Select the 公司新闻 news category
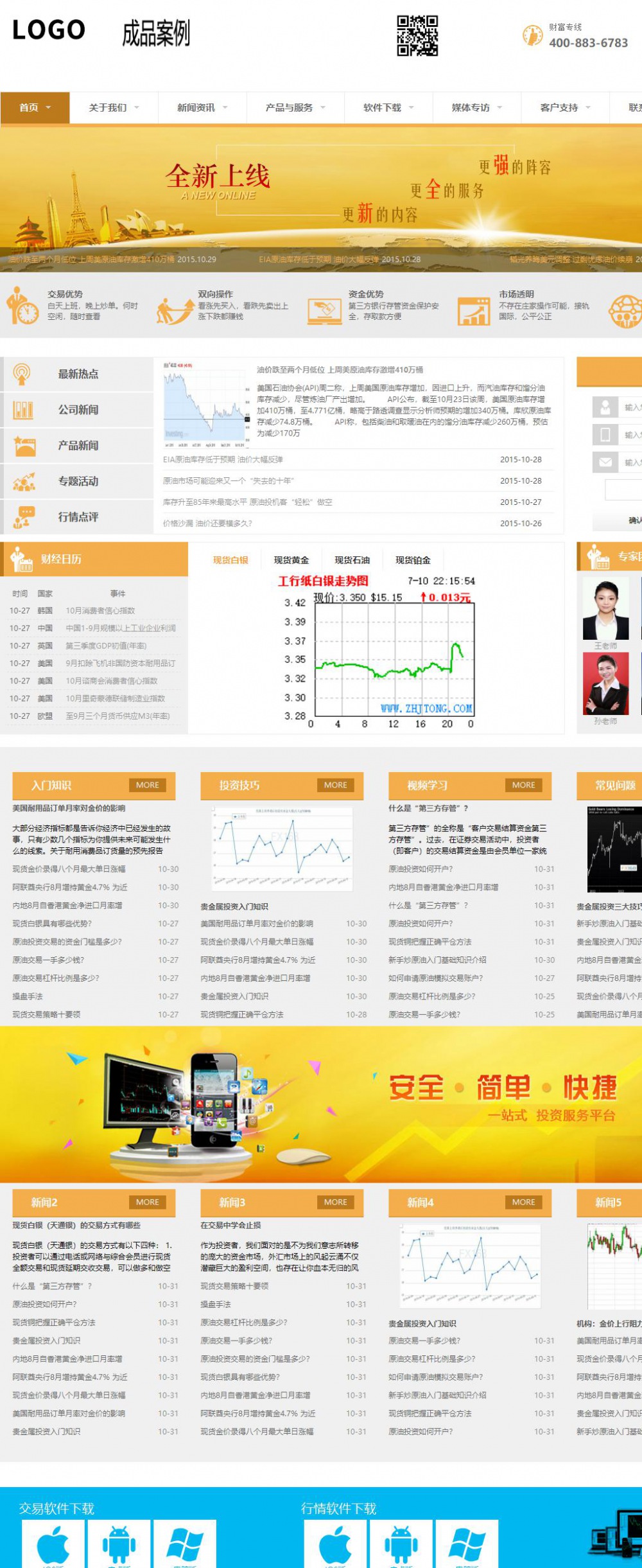The height and width of the screenshot is (1568, 642). point(78,410)
